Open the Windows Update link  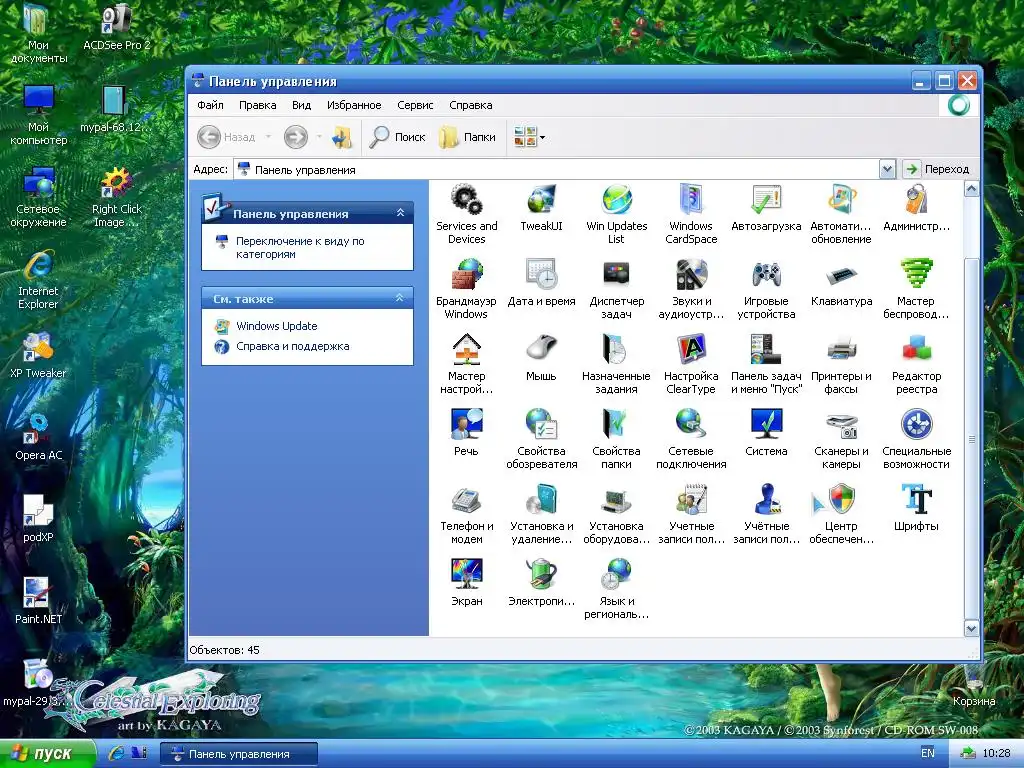[x=276, y=326]
